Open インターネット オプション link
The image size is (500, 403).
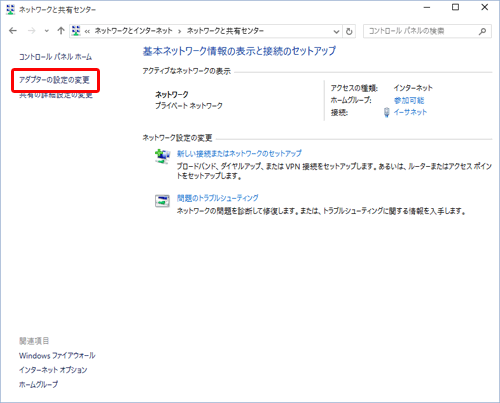53,370
